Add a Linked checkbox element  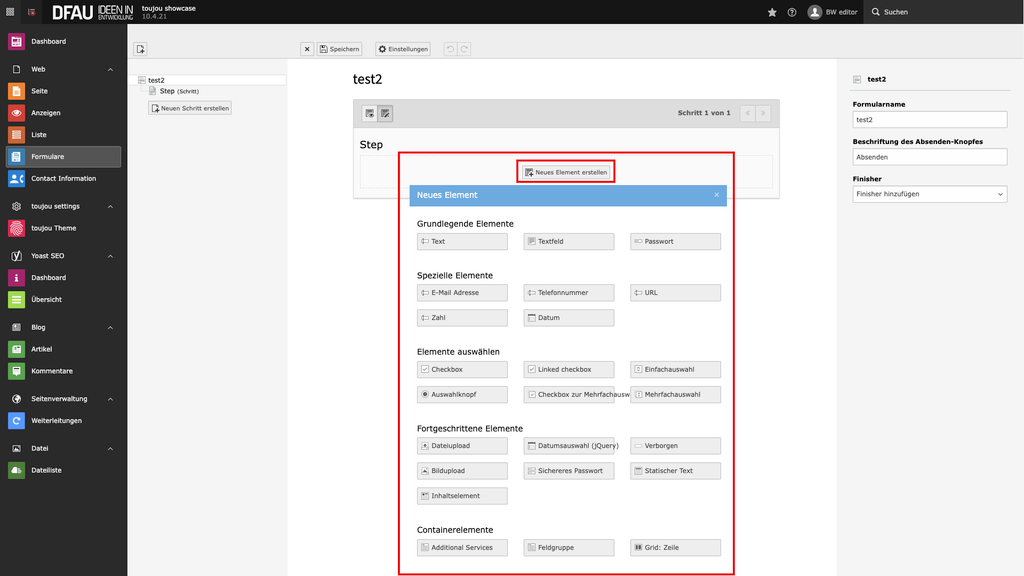569,370
